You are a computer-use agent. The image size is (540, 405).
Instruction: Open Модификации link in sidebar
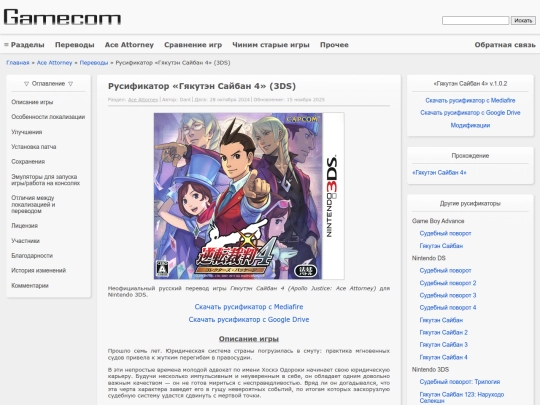pyautogui.click(x=470, y=125)
